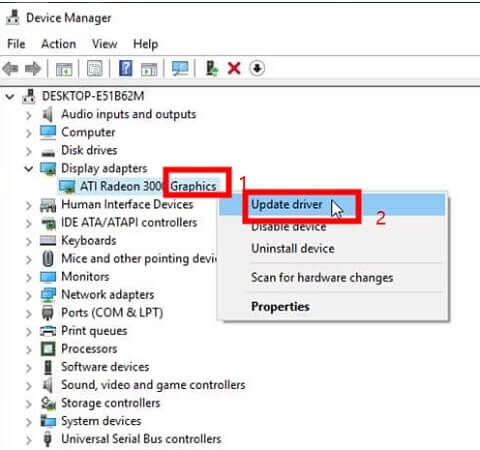This screenshot has width=480, height=450.
Task: Click the Show/Hide console tree toolbar icon
Action: click(64, 69)
